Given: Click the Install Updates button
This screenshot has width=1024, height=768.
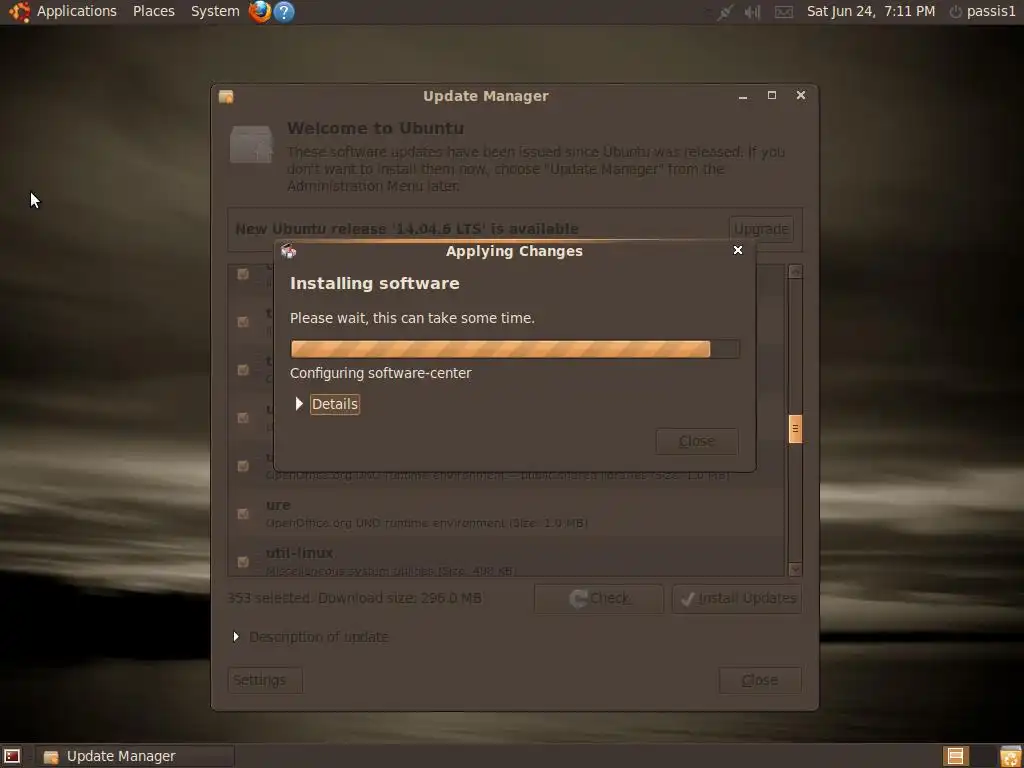Looking at the screenshot, I should [x=737, y=598].
